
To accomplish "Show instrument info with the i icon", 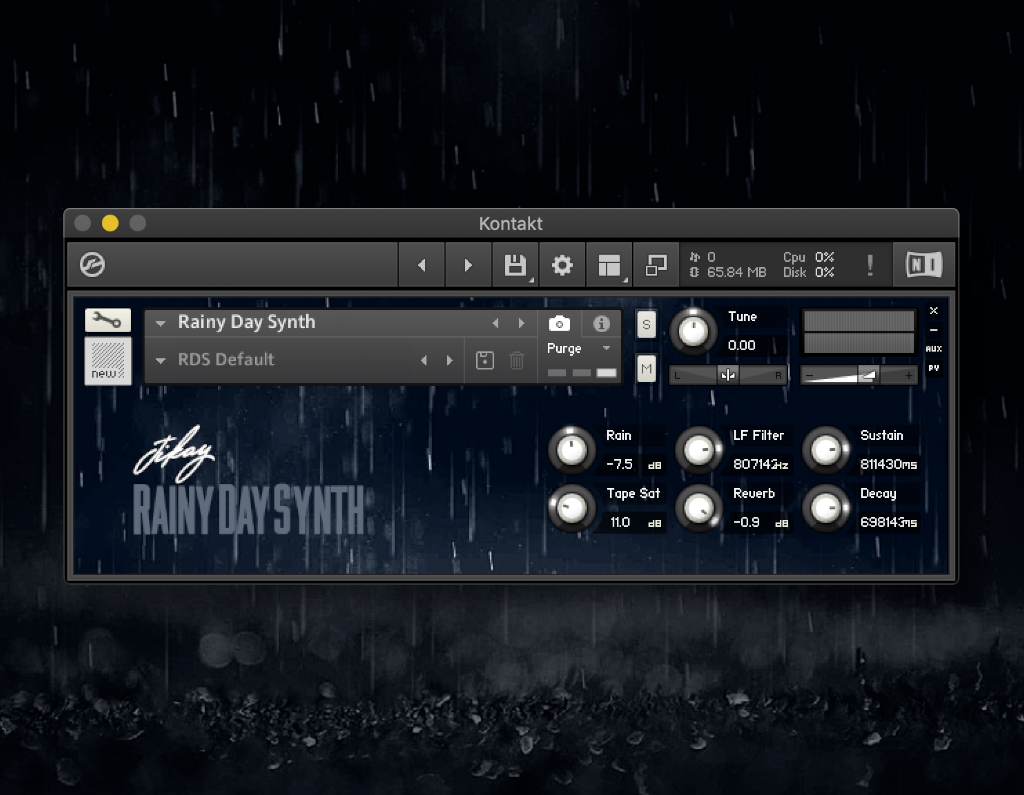I will click(x=601, y=323).
